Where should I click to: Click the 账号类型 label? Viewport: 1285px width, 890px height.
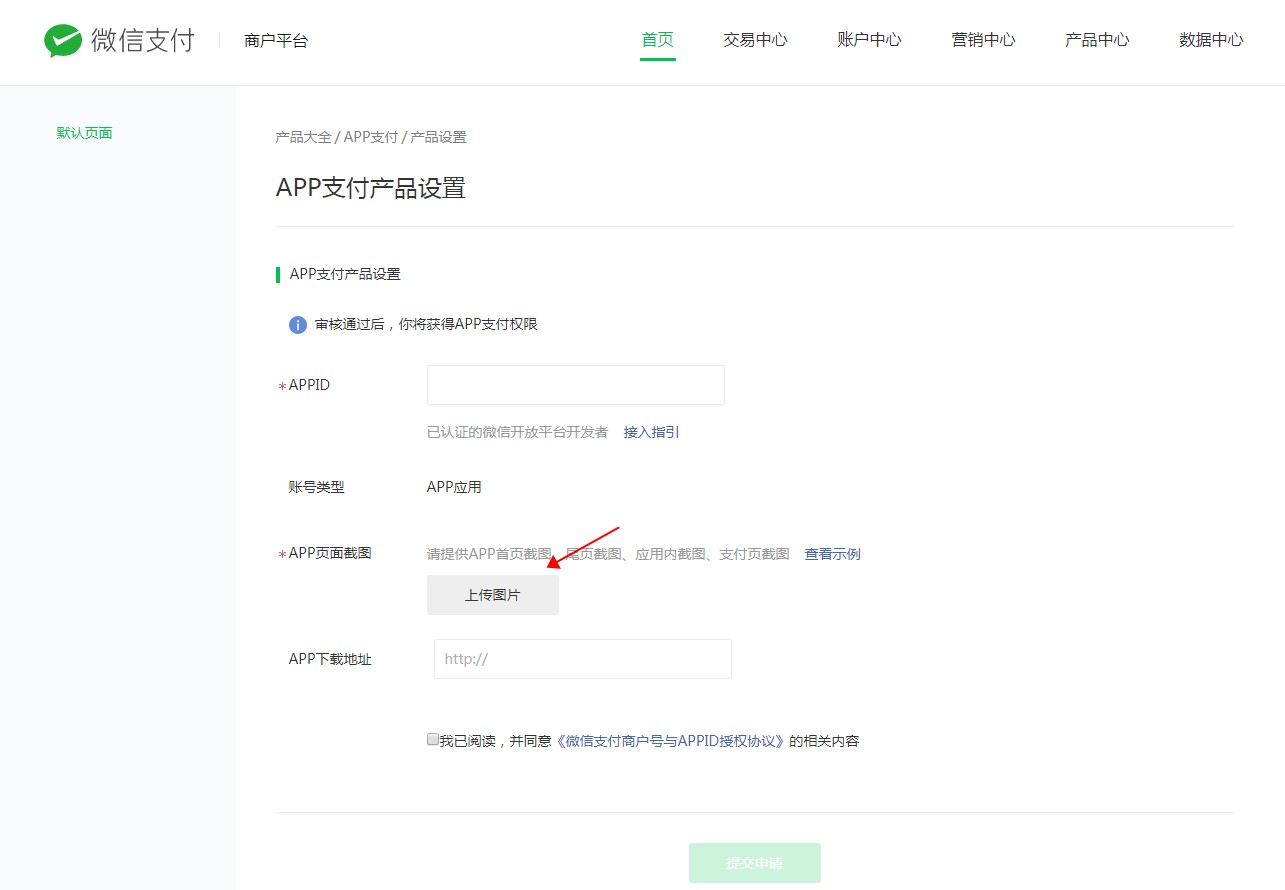click(316, 487)
